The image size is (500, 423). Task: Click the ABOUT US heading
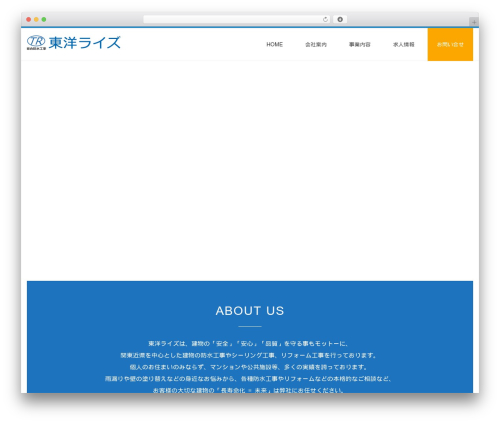click(x=250, y=311)
